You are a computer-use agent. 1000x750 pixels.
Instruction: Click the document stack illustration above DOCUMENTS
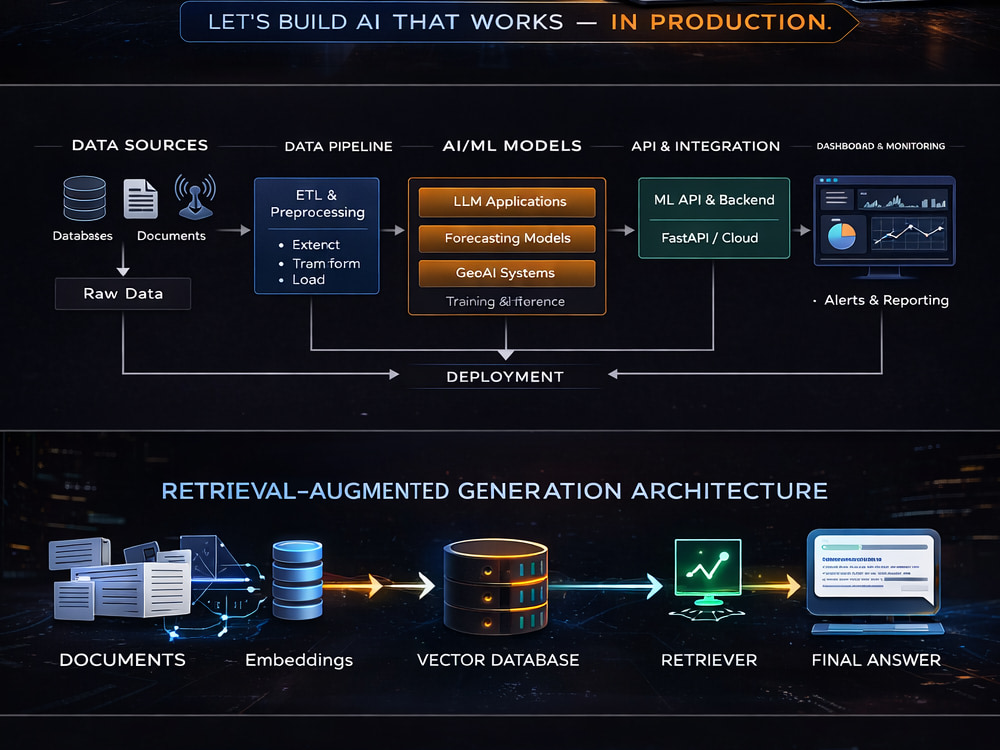point(121,579)
